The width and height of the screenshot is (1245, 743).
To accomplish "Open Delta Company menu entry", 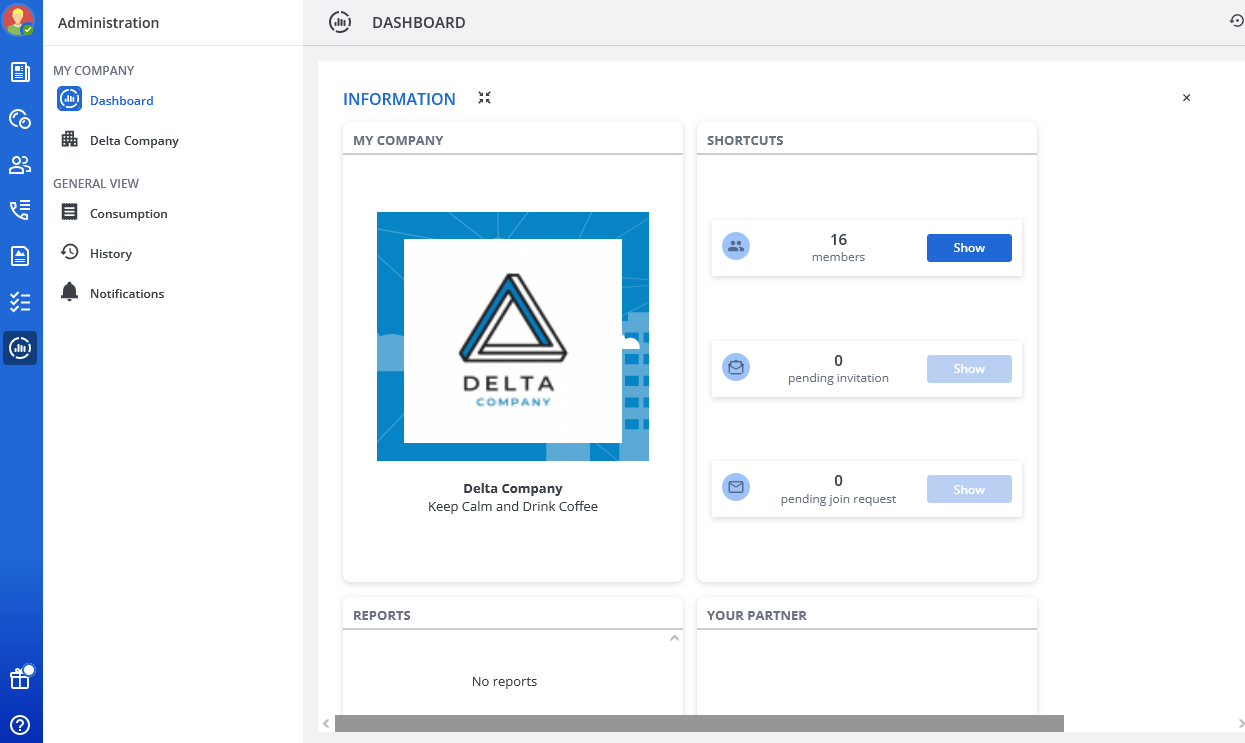I will (134, 141).
